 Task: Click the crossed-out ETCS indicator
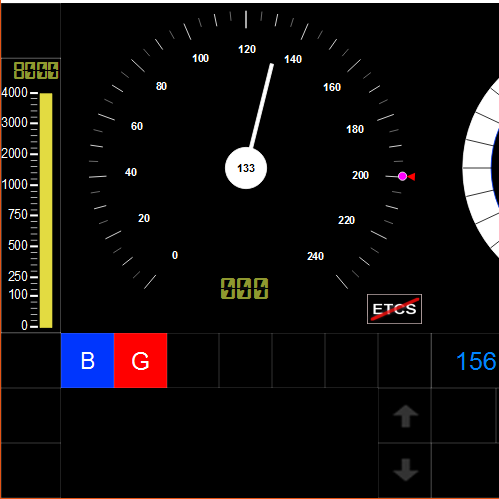pos(394,309)
